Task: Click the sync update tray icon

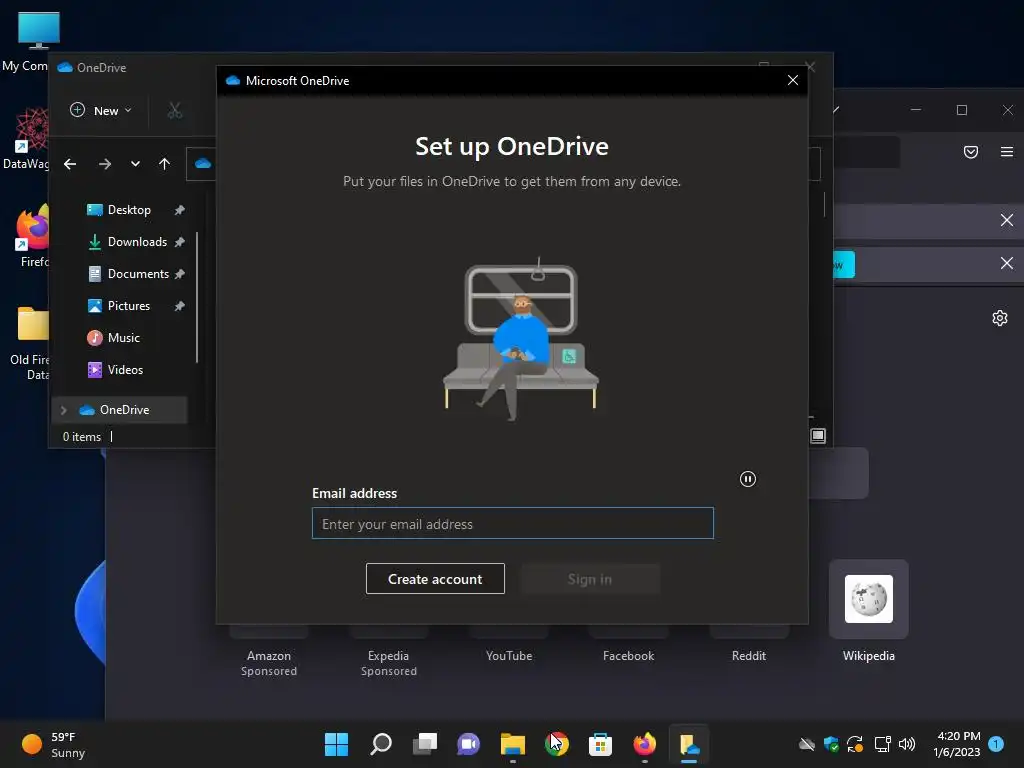Action: click(x=855, y=744)
